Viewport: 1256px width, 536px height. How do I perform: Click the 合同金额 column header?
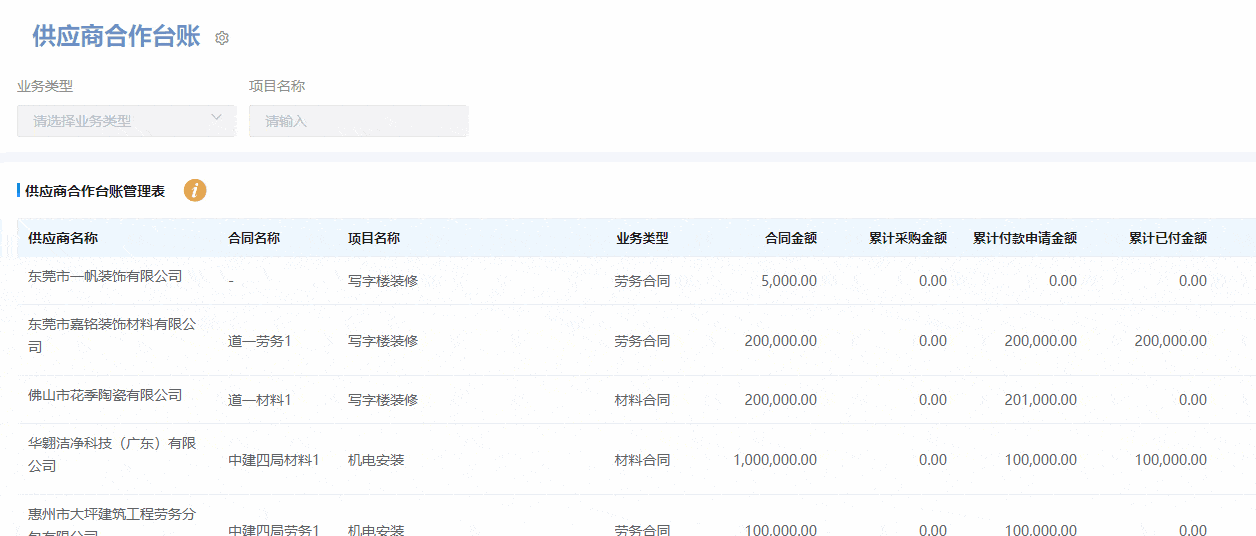coord(790,238)
